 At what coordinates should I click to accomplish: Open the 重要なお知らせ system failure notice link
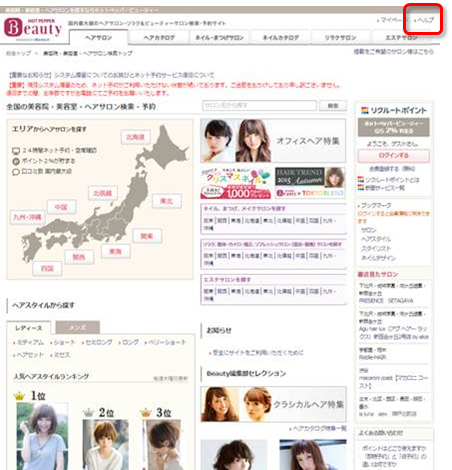pyautogui.click(x=110, y=75)
